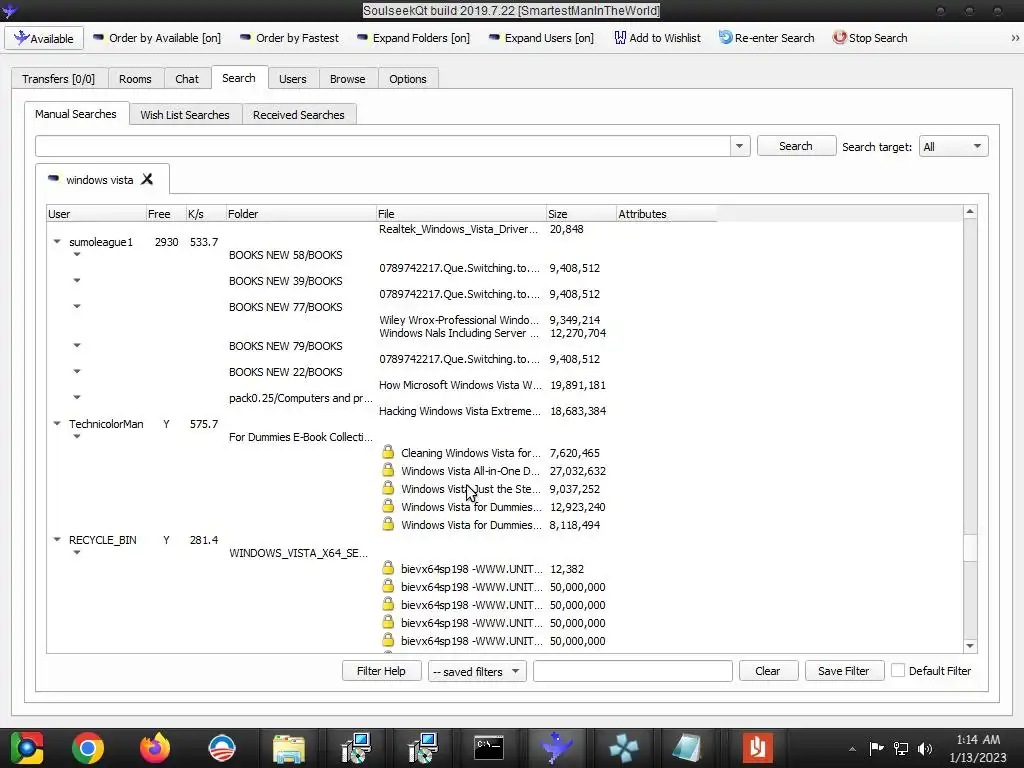Click SoulseekQt bird icon in taskbar
This screenshot has height=768, width=1024.
(x=556, y=748)
